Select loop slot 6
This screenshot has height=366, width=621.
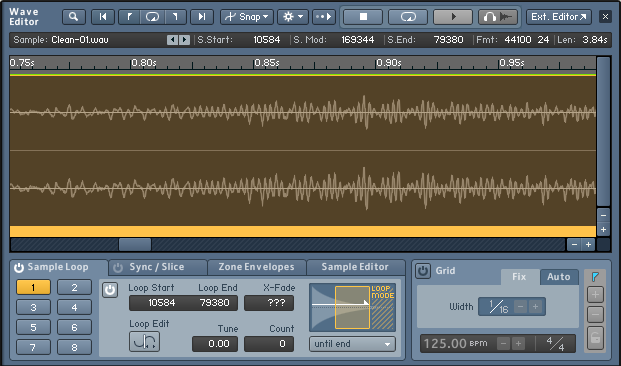pos(74,328)
